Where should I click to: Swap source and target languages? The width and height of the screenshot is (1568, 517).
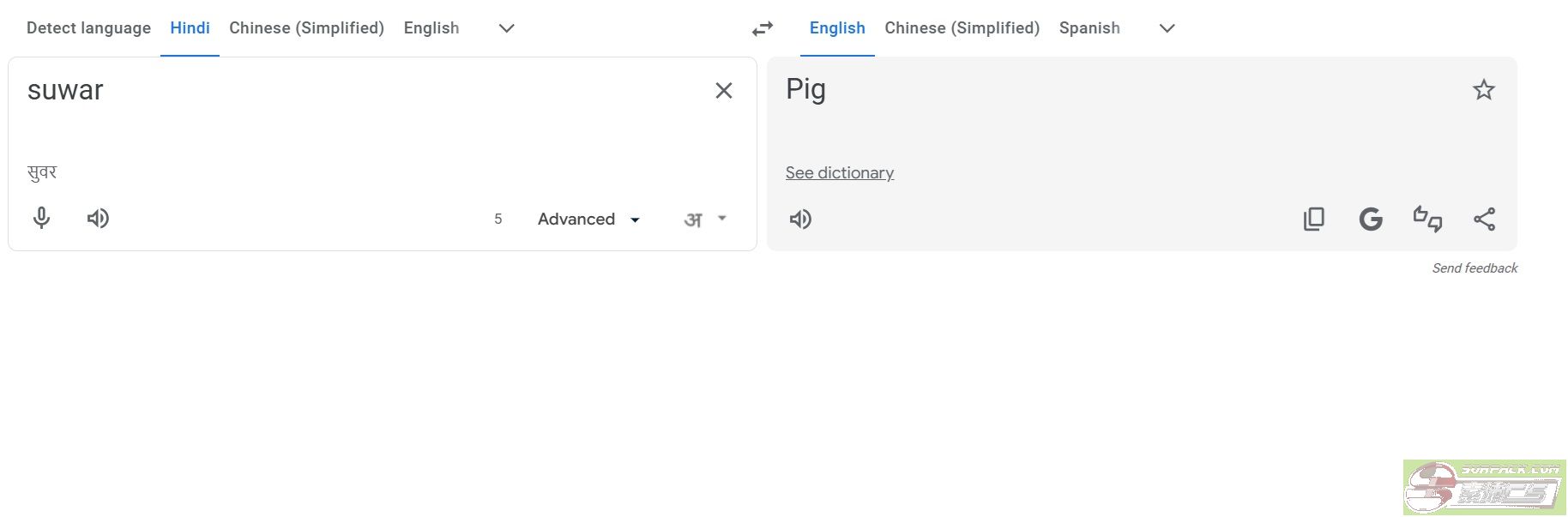pyautogui.click(x=762, y=29)
